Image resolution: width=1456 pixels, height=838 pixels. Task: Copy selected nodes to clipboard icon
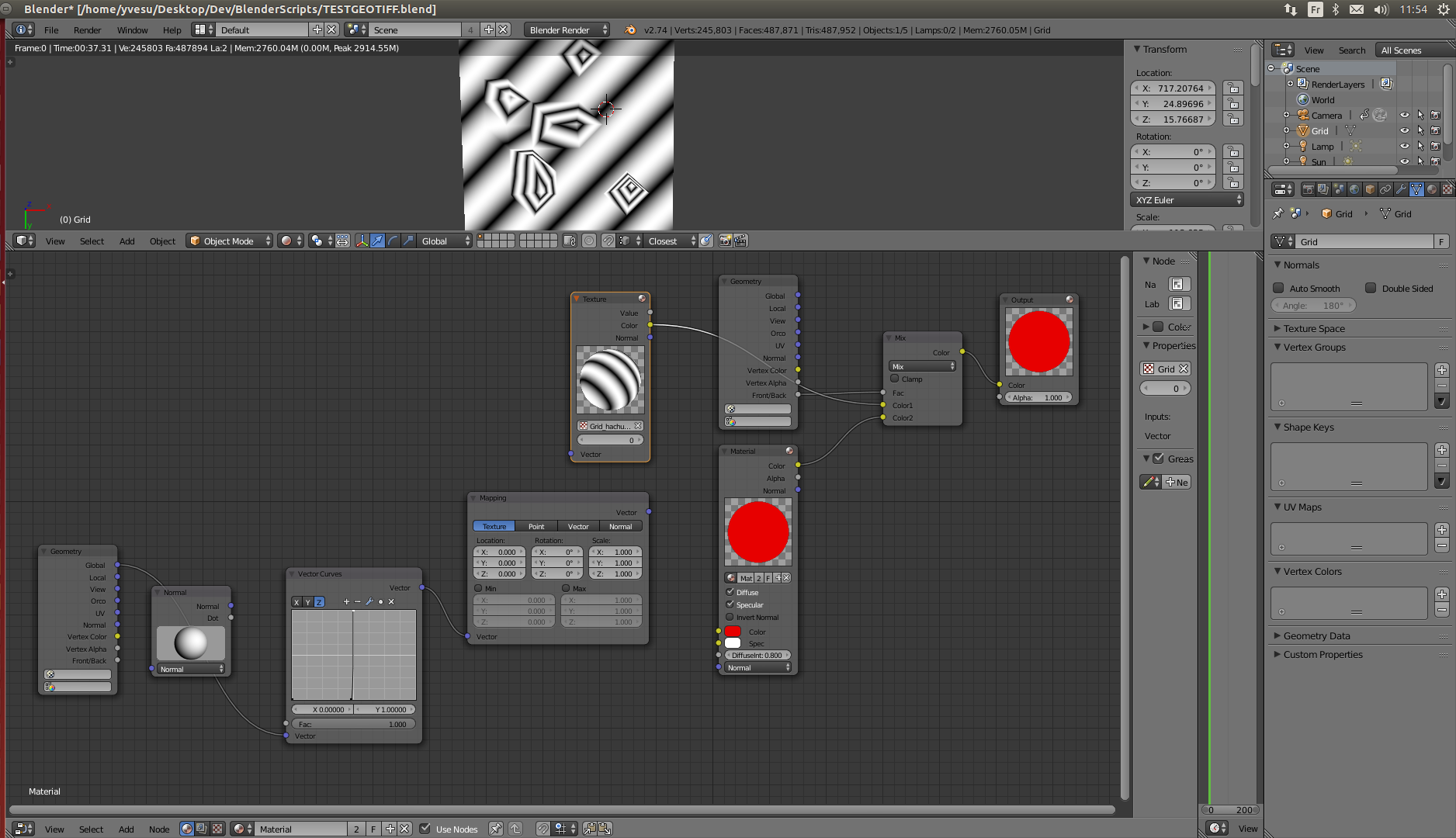point(590,829)
